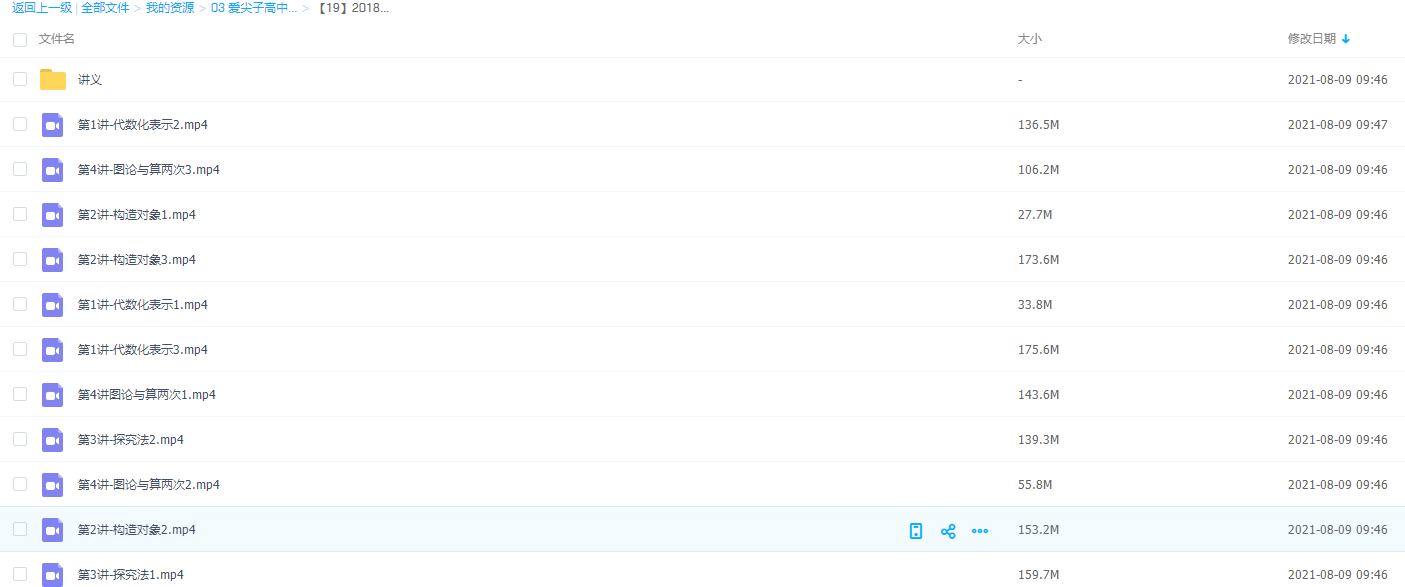This screenshot has height=587, width=1405.
Task: Click video icon of 第2讲-构造对象3.mp4
Action: point(53,260)
